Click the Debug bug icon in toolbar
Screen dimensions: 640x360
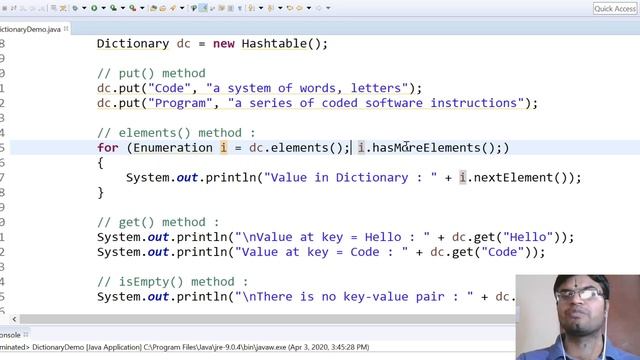(75, 8)
